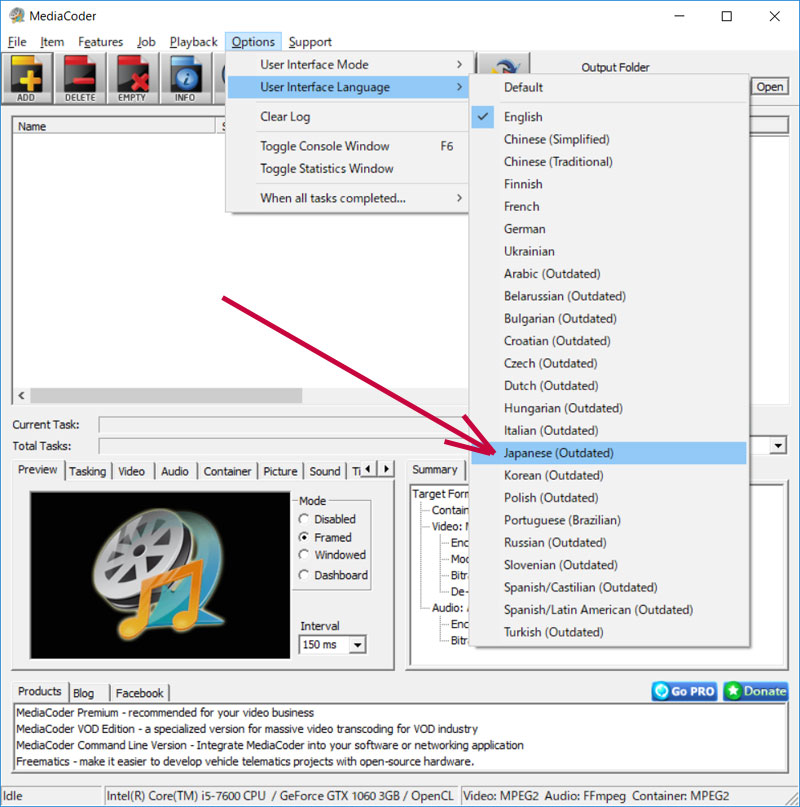
Task: Select Portuguese (Brazilian) language
Action: (x=608, y=520)
